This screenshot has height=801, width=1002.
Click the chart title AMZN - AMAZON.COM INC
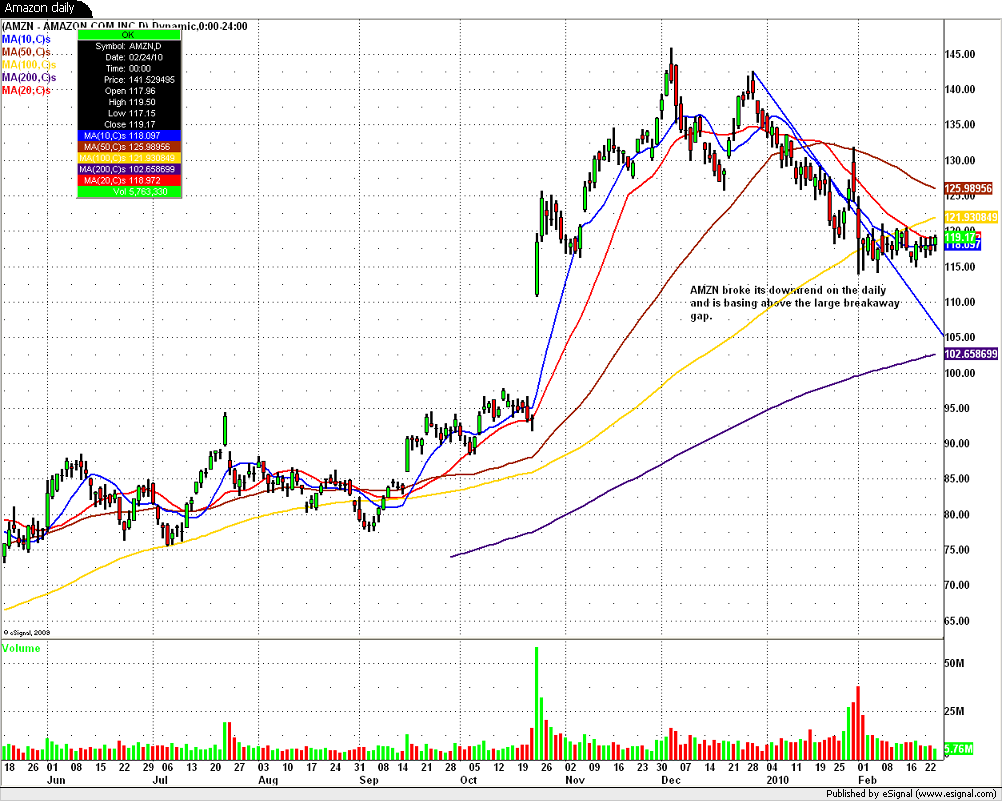pos(125,26)
